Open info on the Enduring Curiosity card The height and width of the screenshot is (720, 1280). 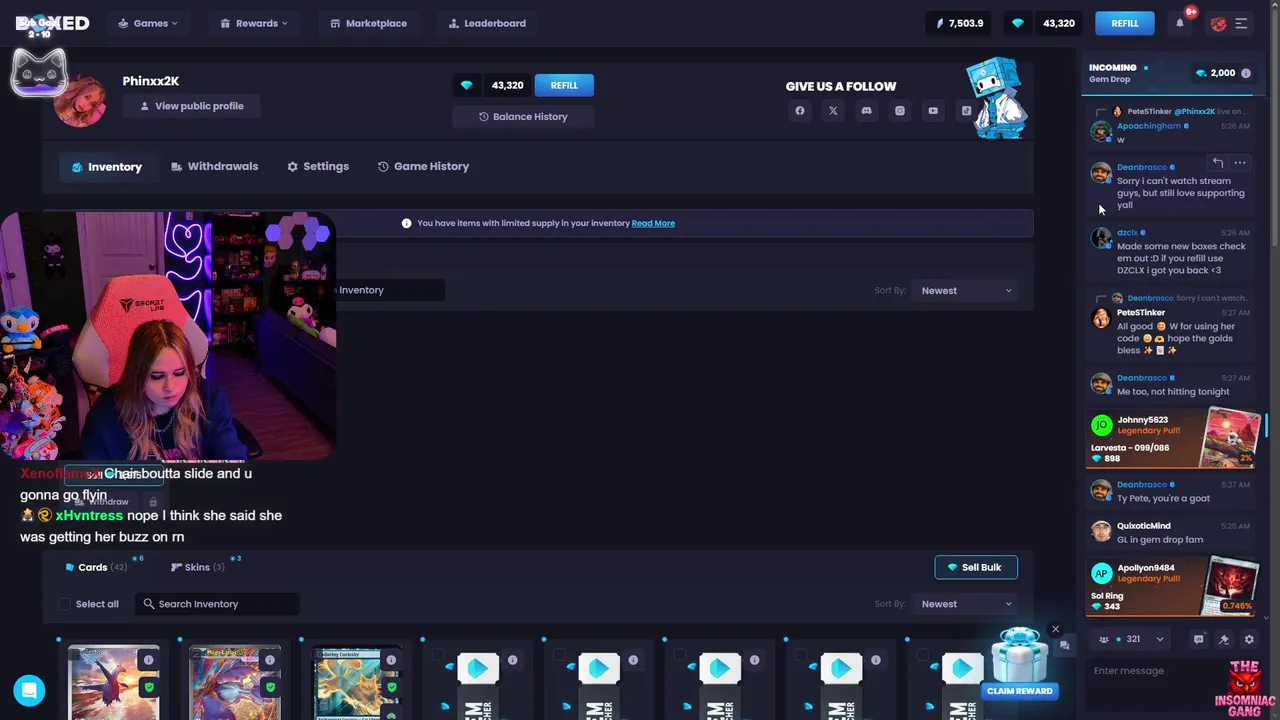tap(391, 660)
